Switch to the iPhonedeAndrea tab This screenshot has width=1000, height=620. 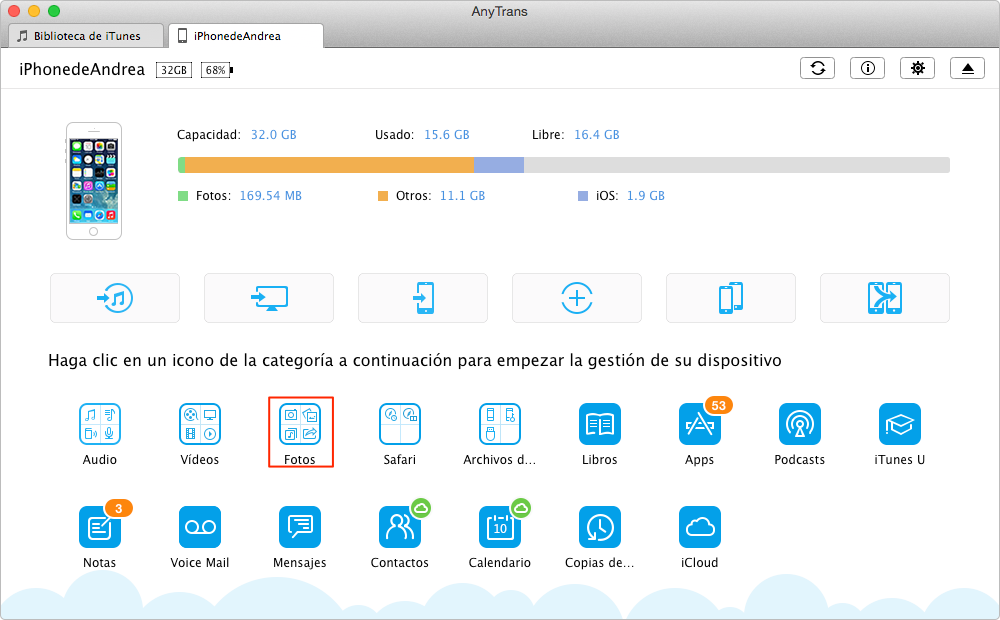246,36
